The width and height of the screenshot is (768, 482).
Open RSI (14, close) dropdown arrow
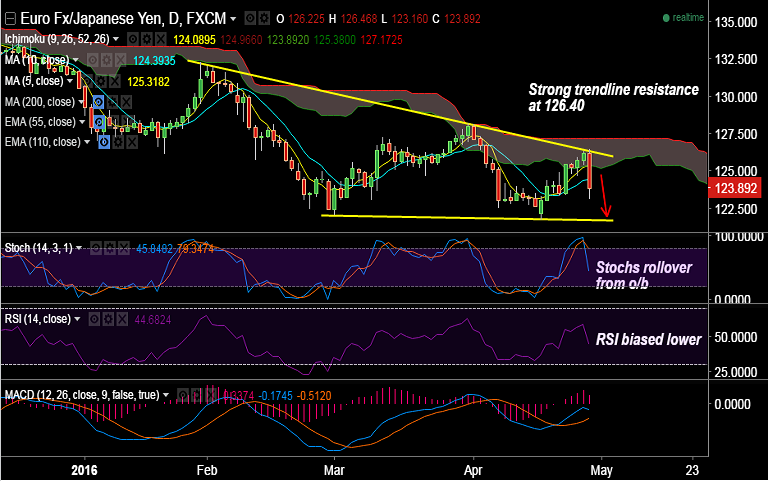coord(77,319)
